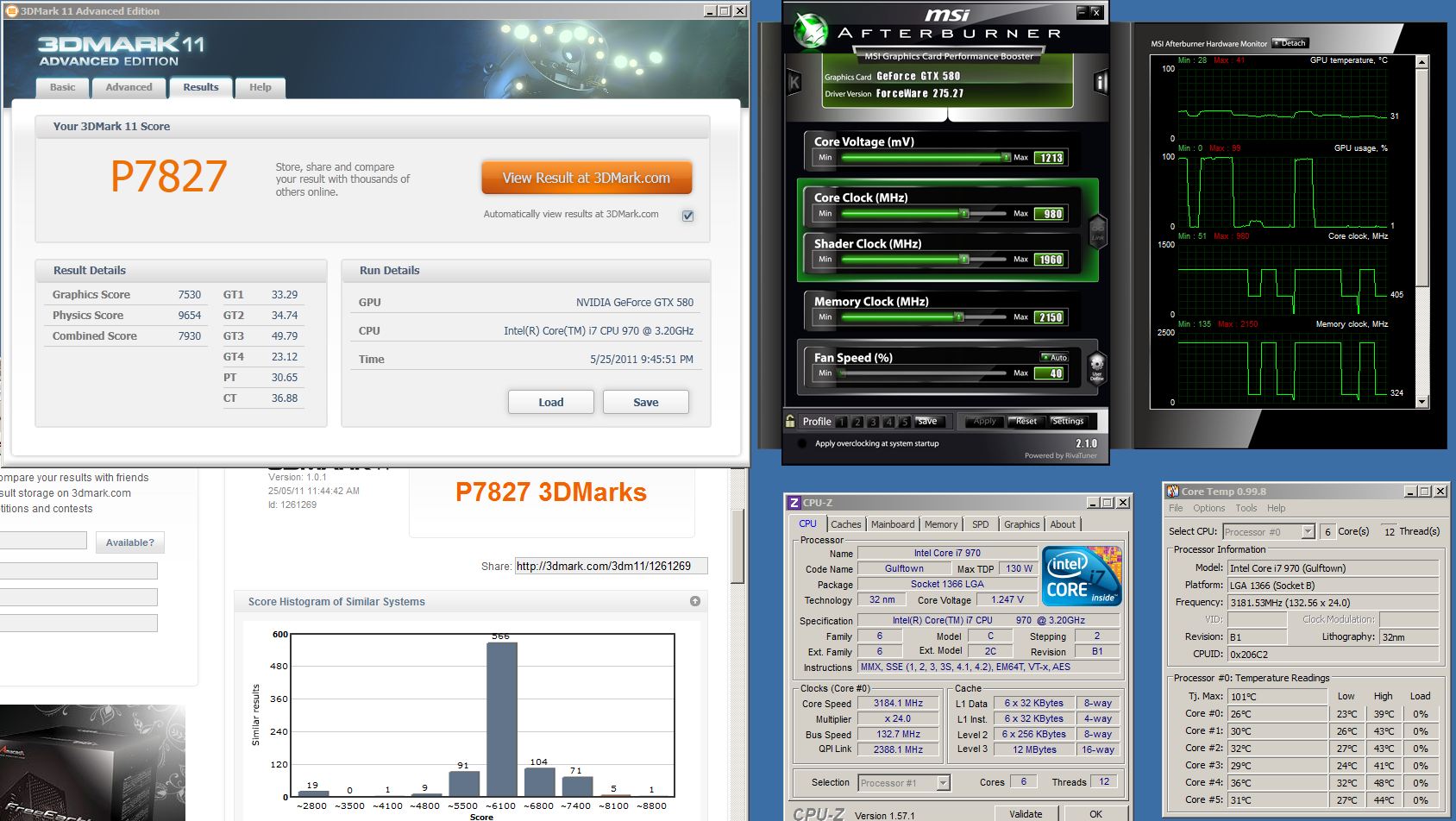
Task: Click the Intel Core i7 inside logo
Action: tap(1082, 575)
